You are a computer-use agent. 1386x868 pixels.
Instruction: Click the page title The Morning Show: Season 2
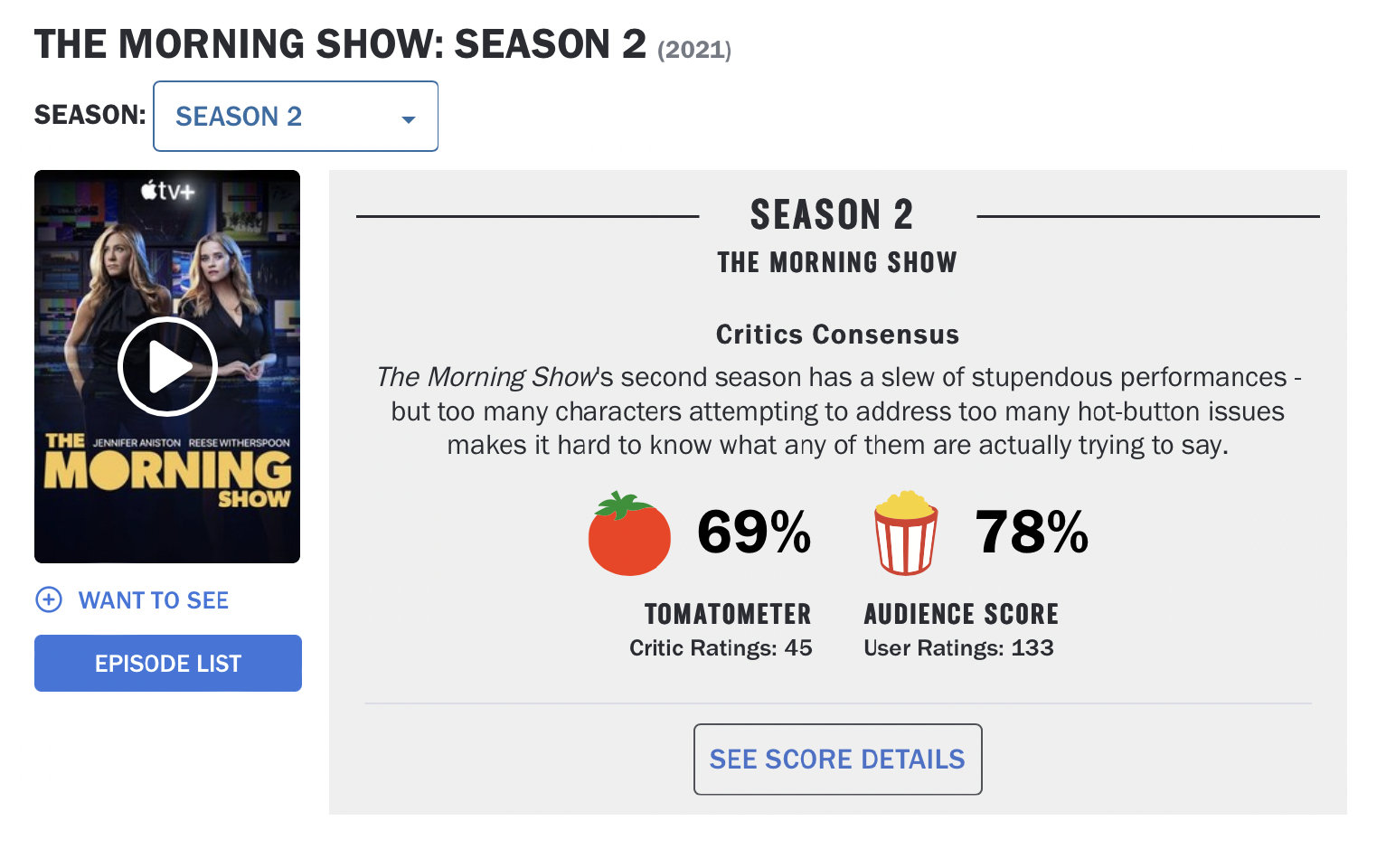tap(340, 44)
